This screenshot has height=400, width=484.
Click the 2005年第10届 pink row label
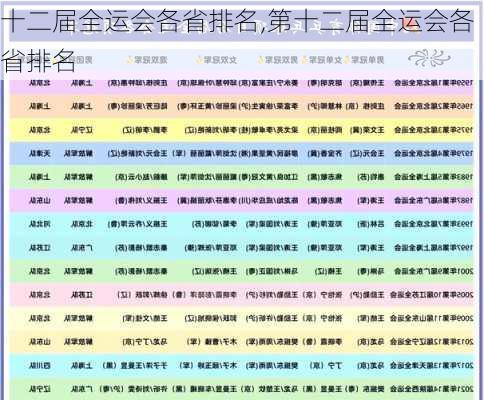coord(431,295)
